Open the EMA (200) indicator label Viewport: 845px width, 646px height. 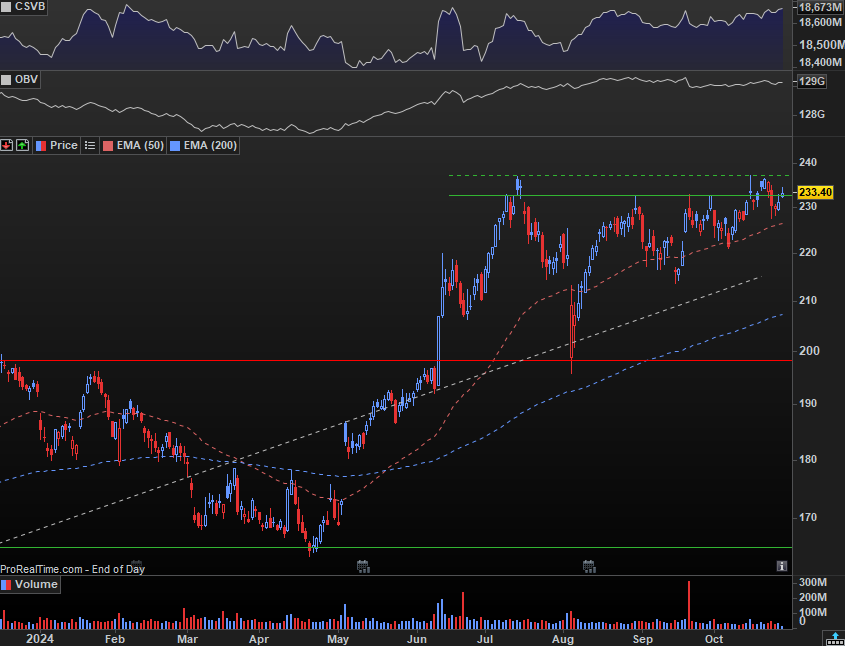(x=210, y=145)
